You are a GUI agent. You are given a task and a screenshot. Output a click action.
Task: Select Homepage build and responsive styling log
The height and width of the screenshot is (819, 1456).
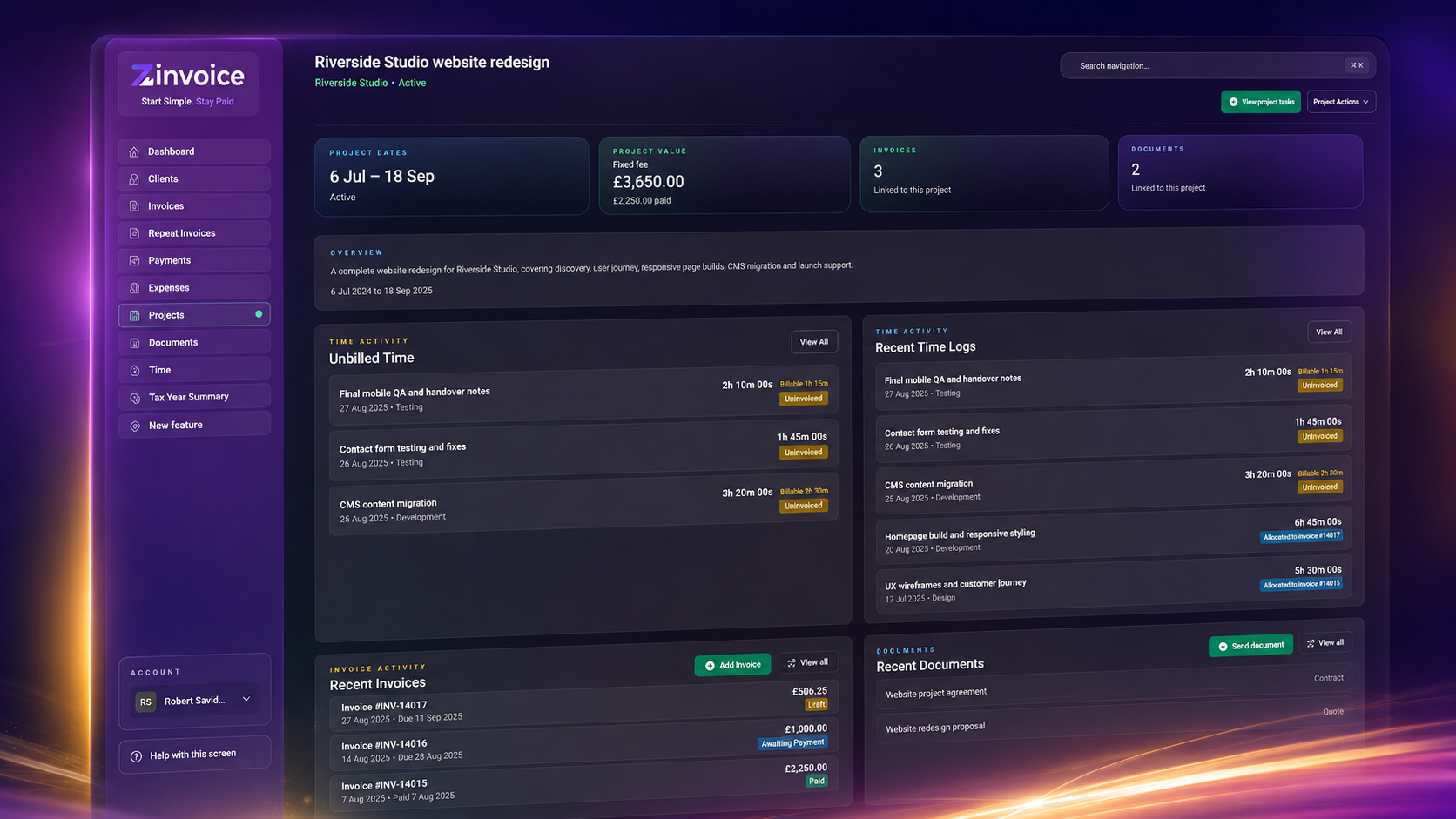tap(1114, 537)
